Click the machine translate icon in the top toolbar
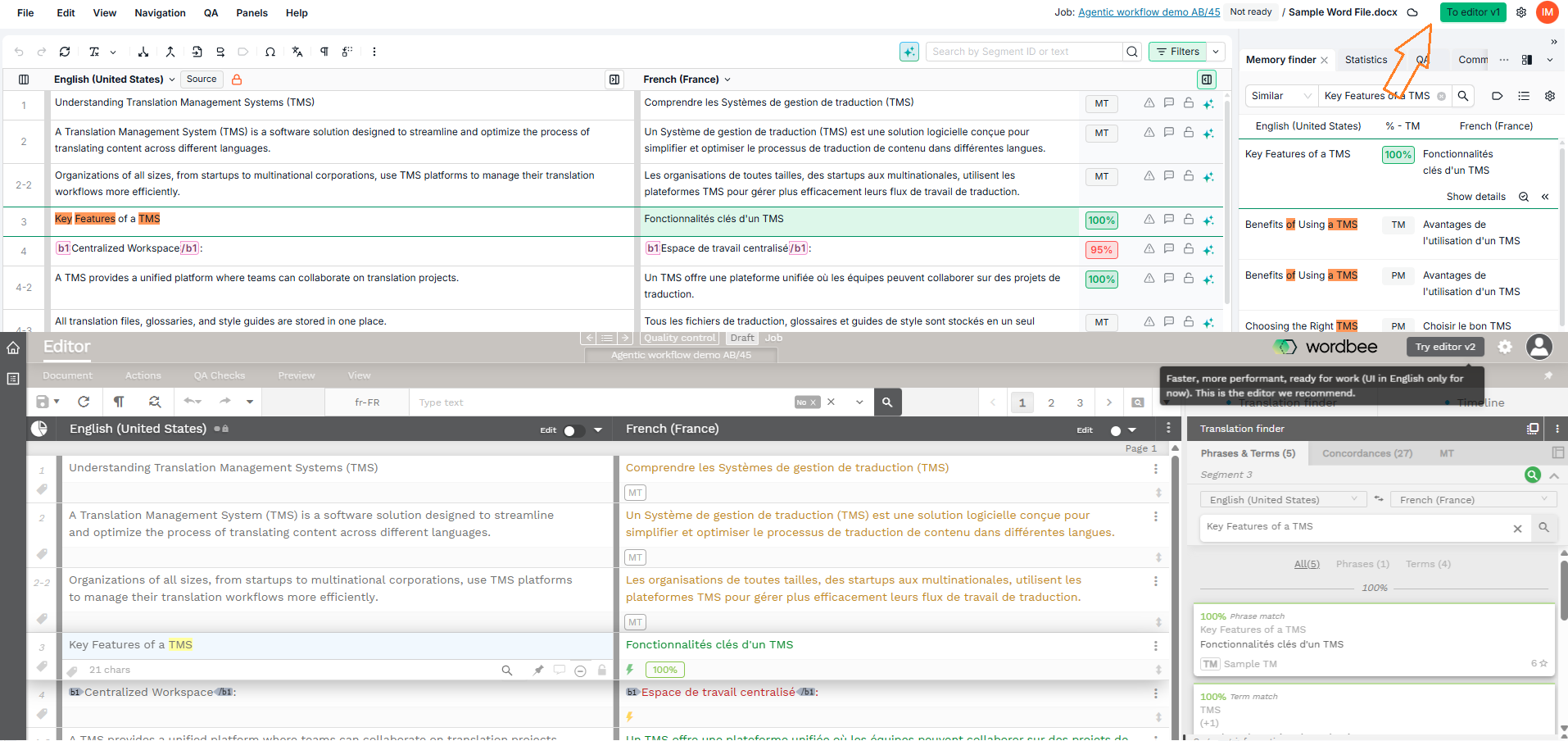Screen dimensions: 1568x741 pyautogui.click(x=297, y=52)
